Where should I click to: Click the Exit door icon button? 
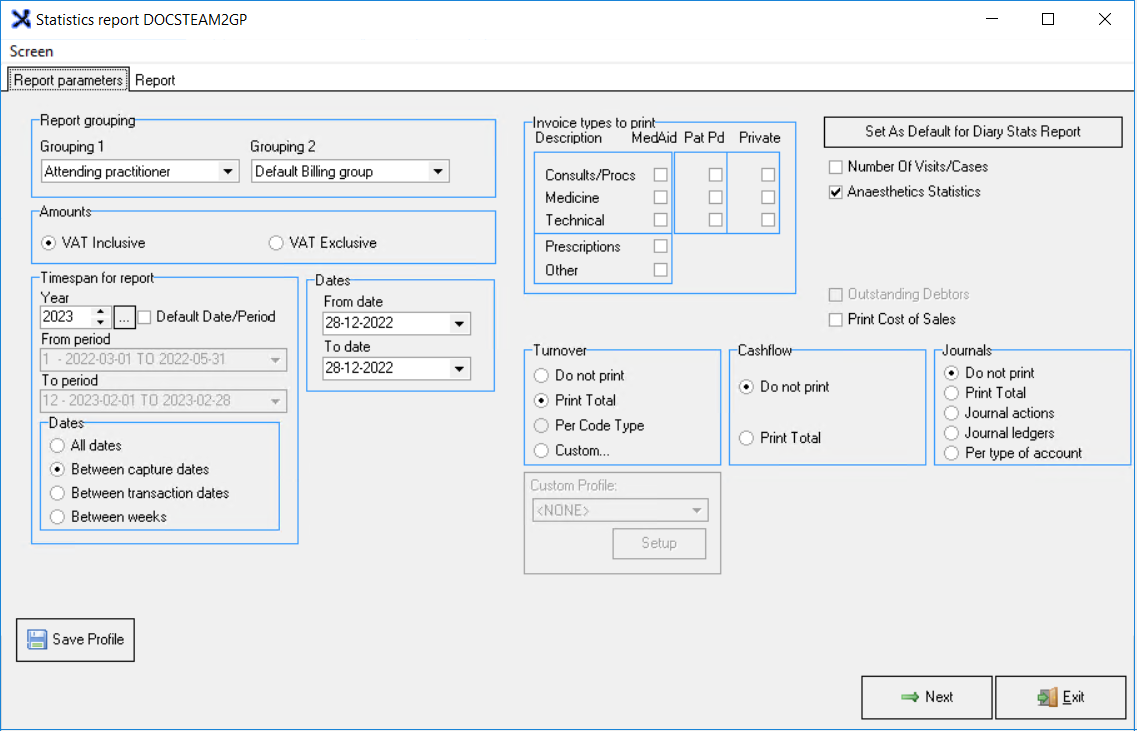pos(1060,697)
